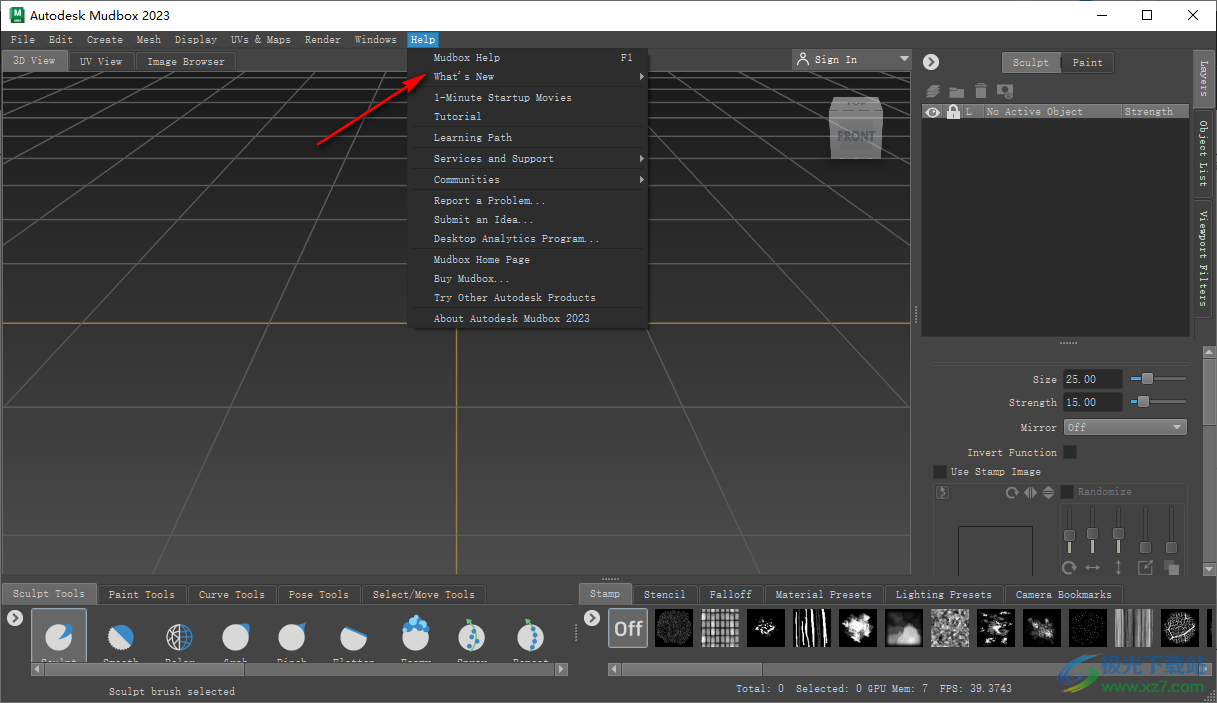Open Mudbox Home Page entry

(529, 260)
